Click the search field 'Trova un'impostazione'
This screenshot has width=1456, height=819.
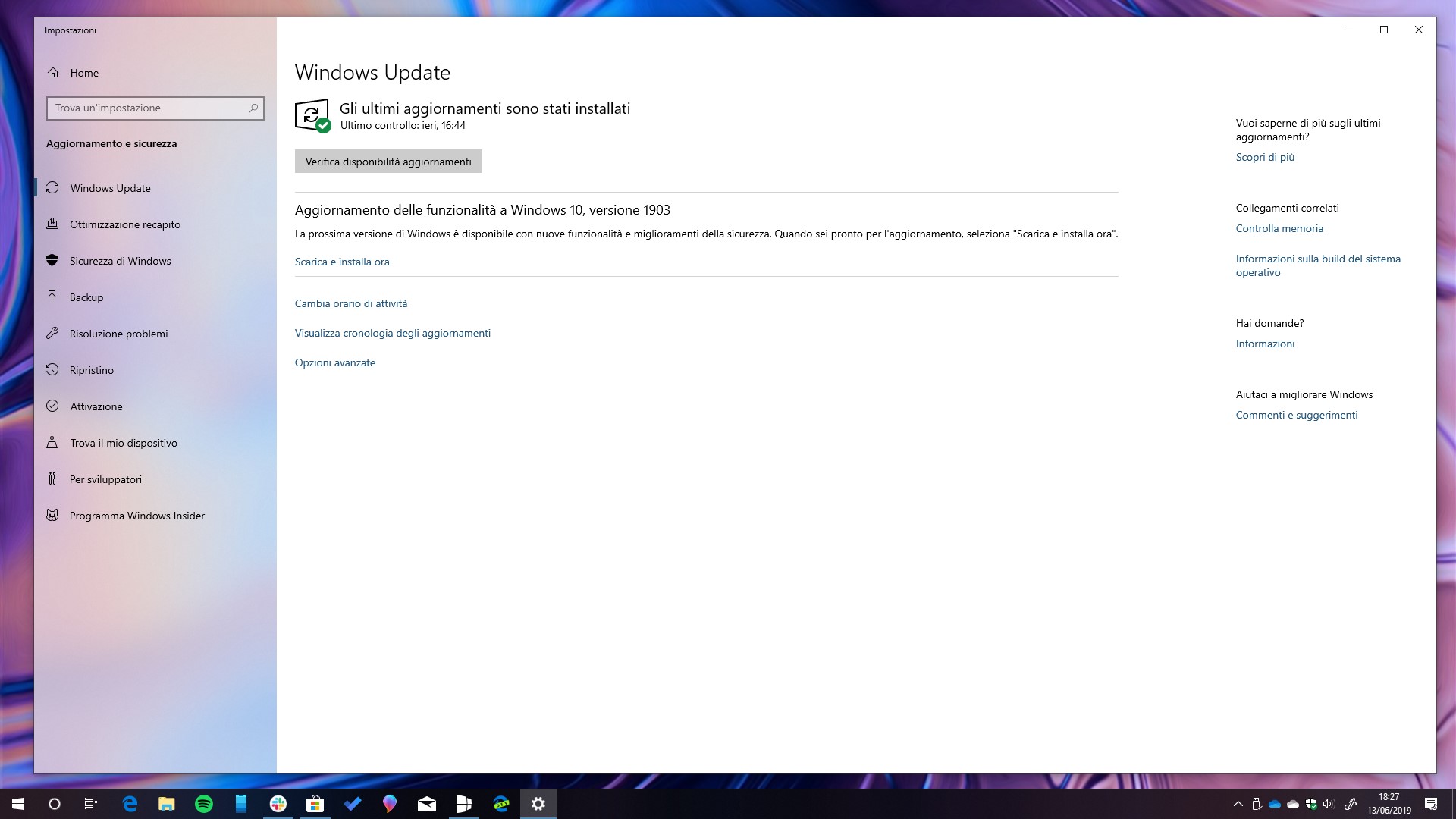(155, 108)
